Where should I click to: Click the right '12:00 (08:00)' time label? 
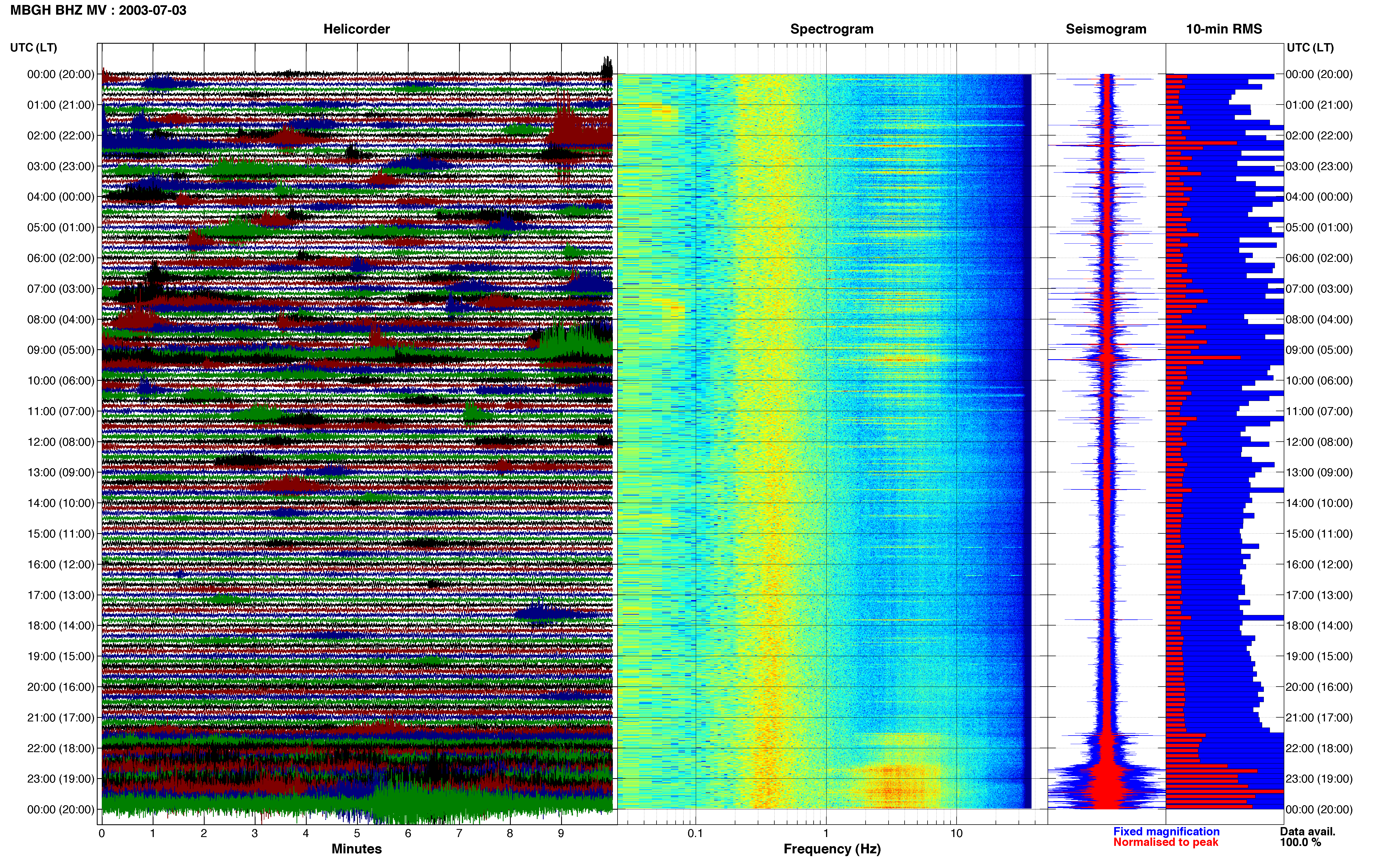coord(1319,442)
